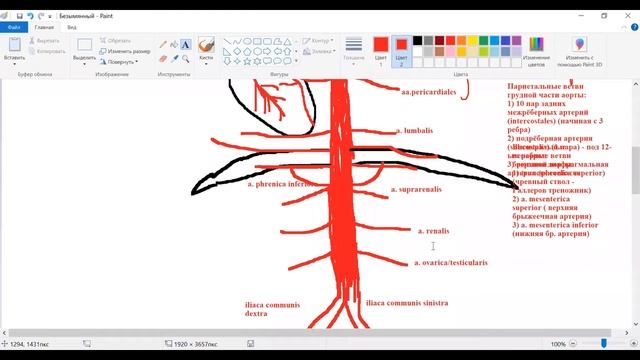Choose the Polygon shape
This screenshot has height=360, width=640.
point(278,42)
